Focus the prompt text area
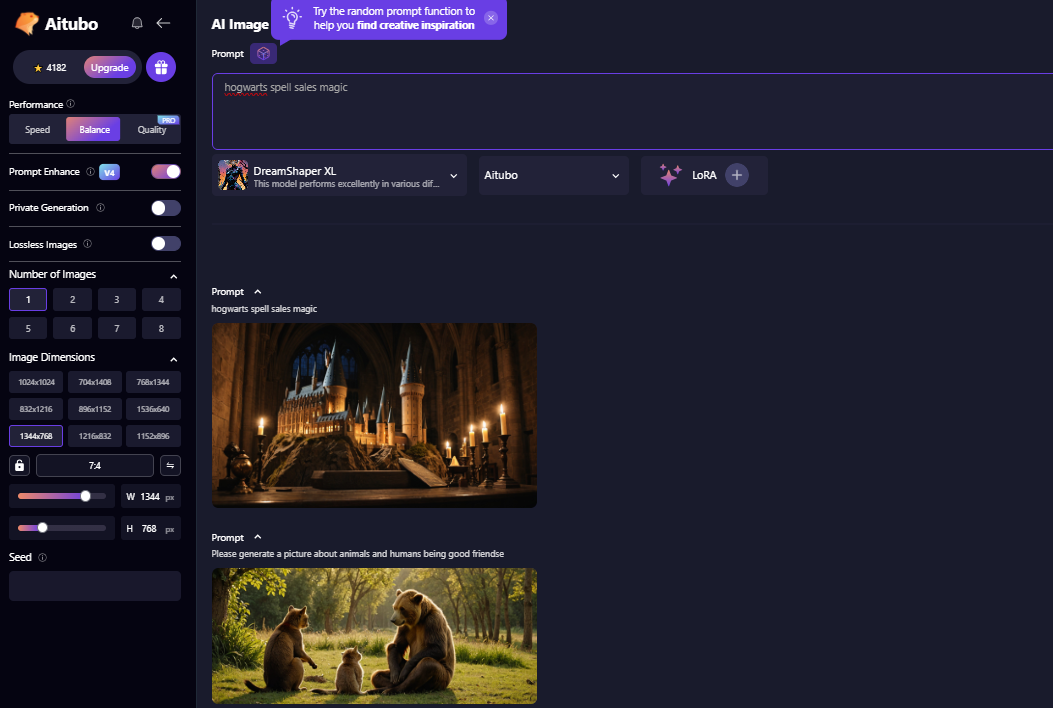This screenshot has height=708, width=1053. click(632, 112)
